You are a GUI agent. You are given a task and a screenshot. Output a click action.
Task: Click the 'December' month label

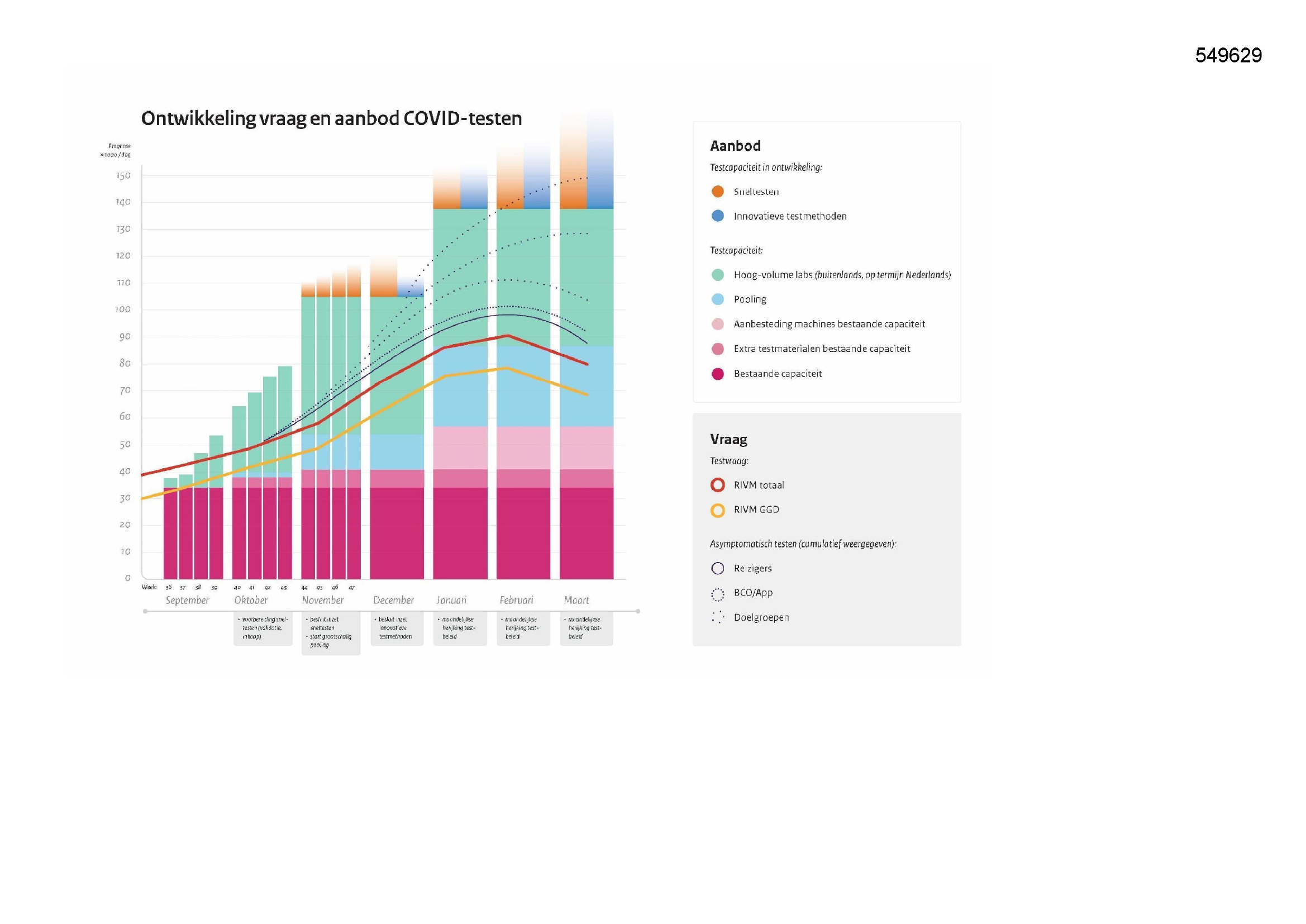coord(394,600)
